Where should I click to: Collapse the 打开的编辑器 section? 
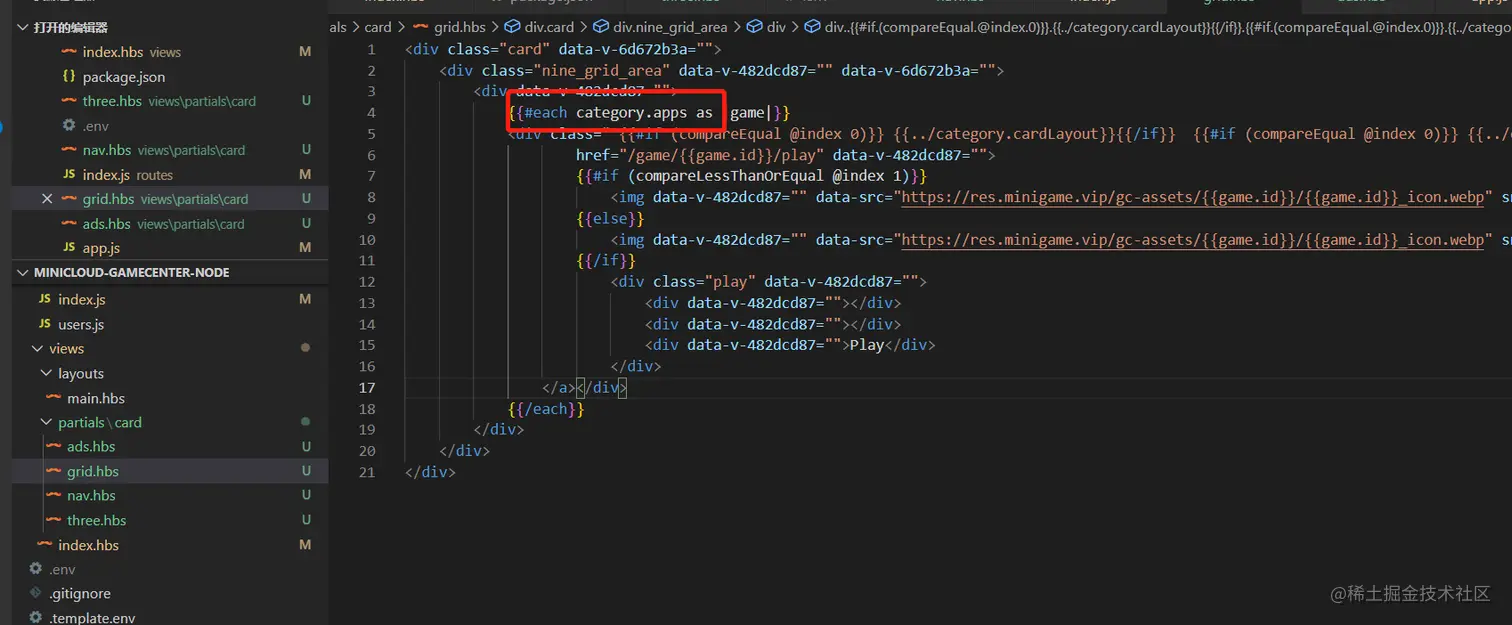tap(23, 28)
